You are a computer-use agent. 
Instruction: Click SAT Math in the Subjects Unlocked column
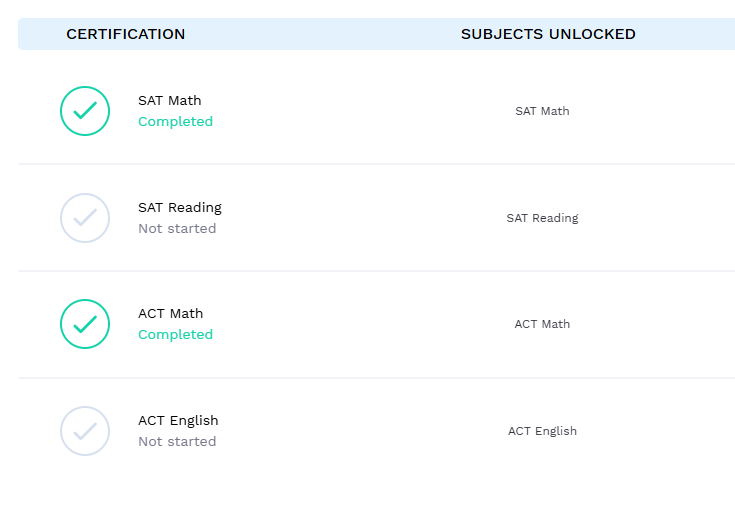point(542,111)
